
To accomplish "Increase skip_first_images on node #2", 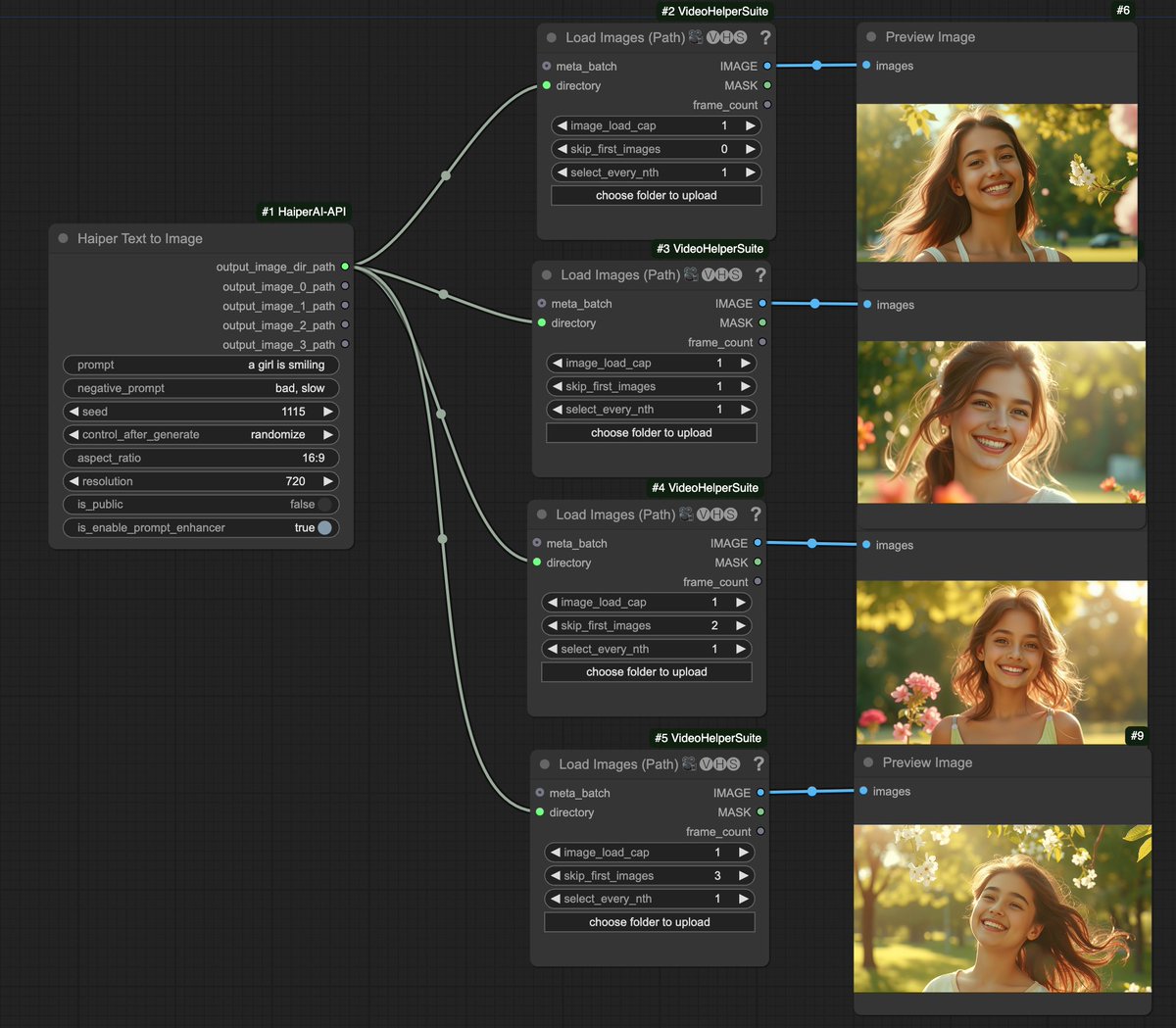I will [751, 149].
